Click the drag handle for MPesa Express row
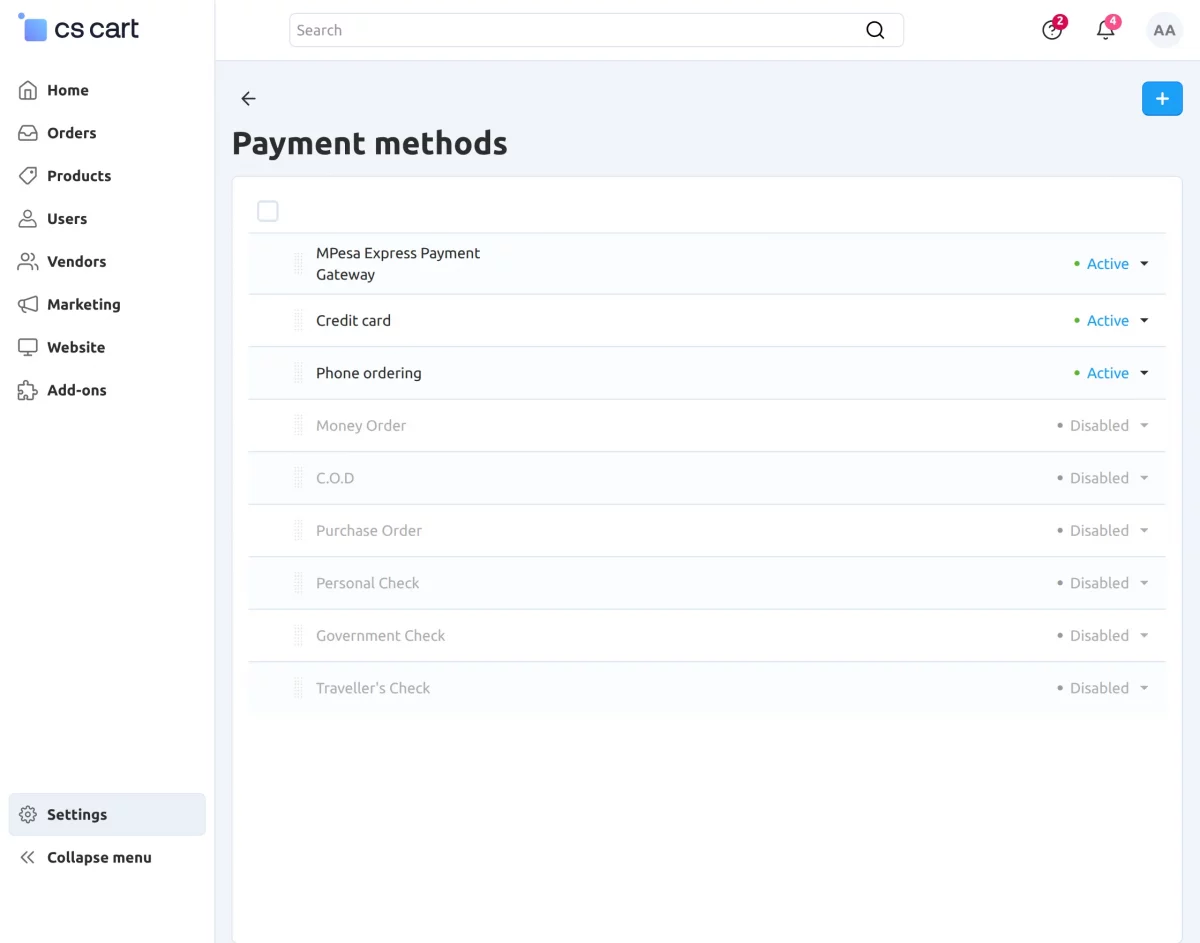 pos(298,264)
